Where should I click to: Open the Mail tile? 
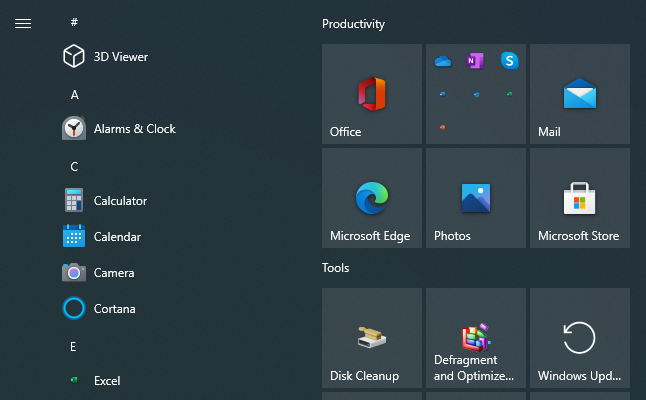pyautogui.click(x=580, y=94)
